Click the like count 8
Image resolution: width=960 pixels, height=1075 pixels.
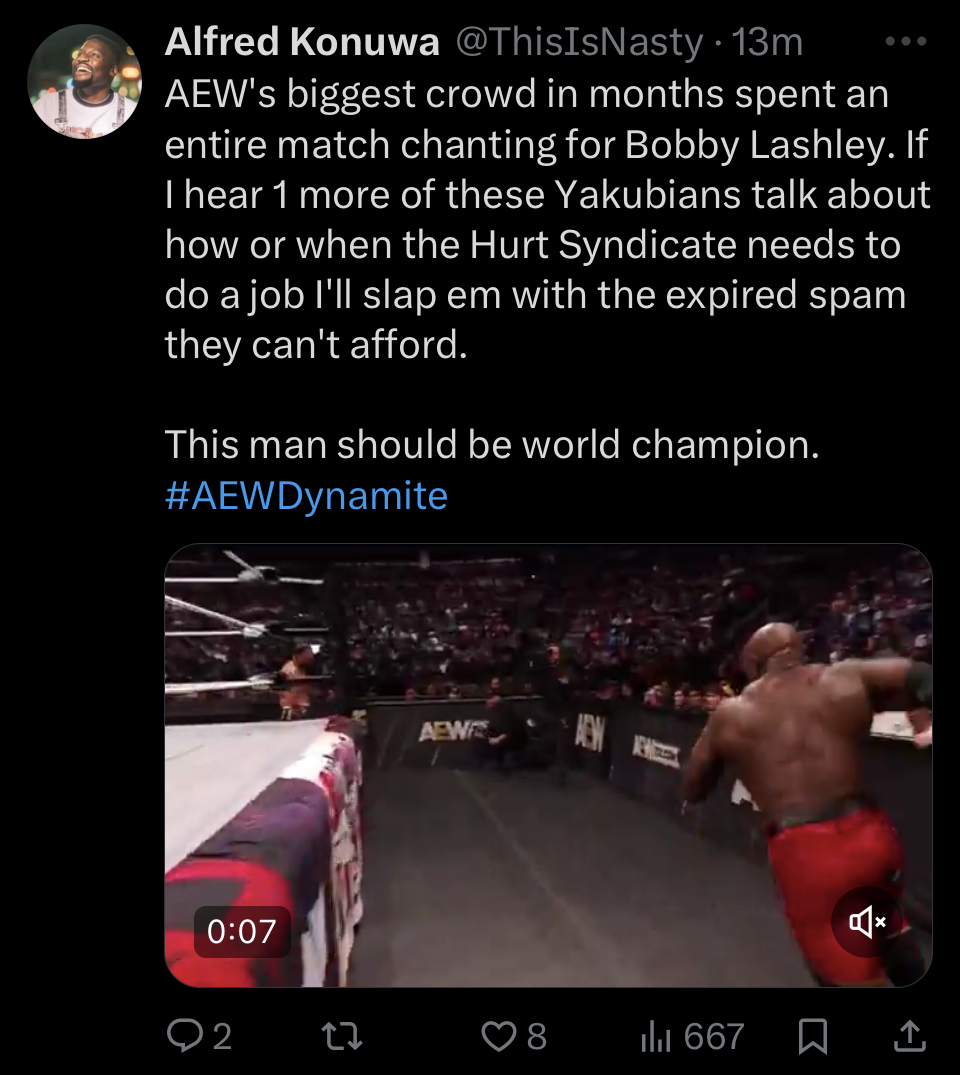(536, 1036)
